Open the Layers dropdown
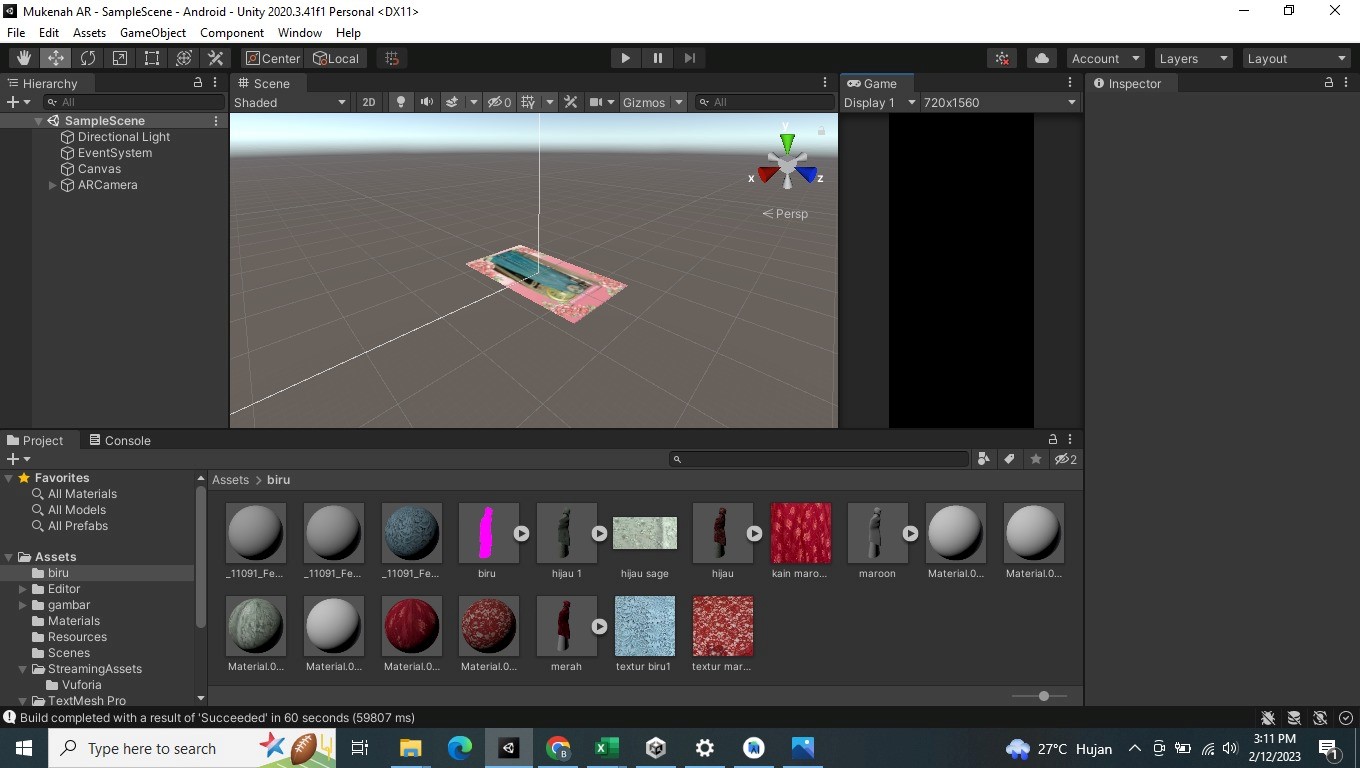The height and width of the screenshot is (768, 1360). pyautogui.click(x=1192, y=58)
